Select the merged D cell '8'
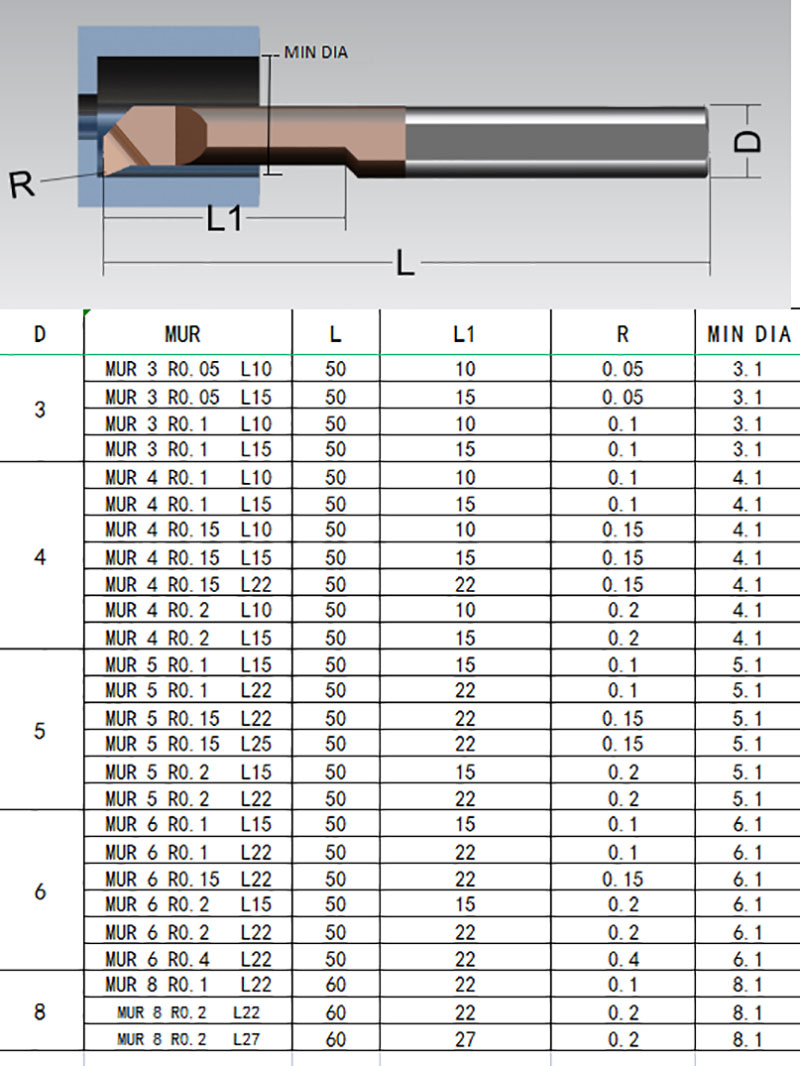 click(41, 1012)
